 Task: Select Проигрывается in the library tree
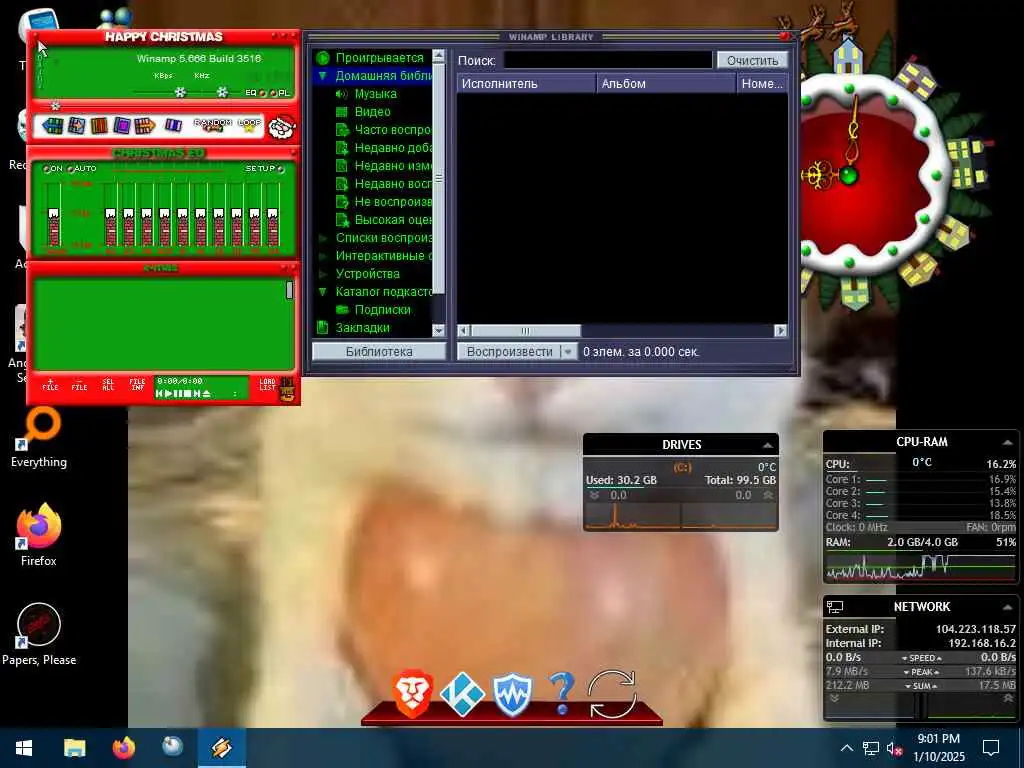pos(379,57)
